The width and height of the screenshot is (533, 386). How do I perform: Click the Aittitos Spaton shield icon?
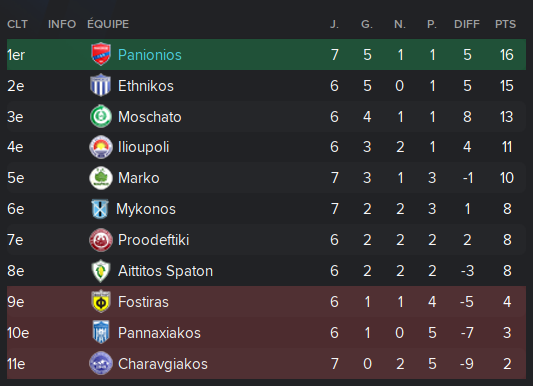tap(101, 271)
